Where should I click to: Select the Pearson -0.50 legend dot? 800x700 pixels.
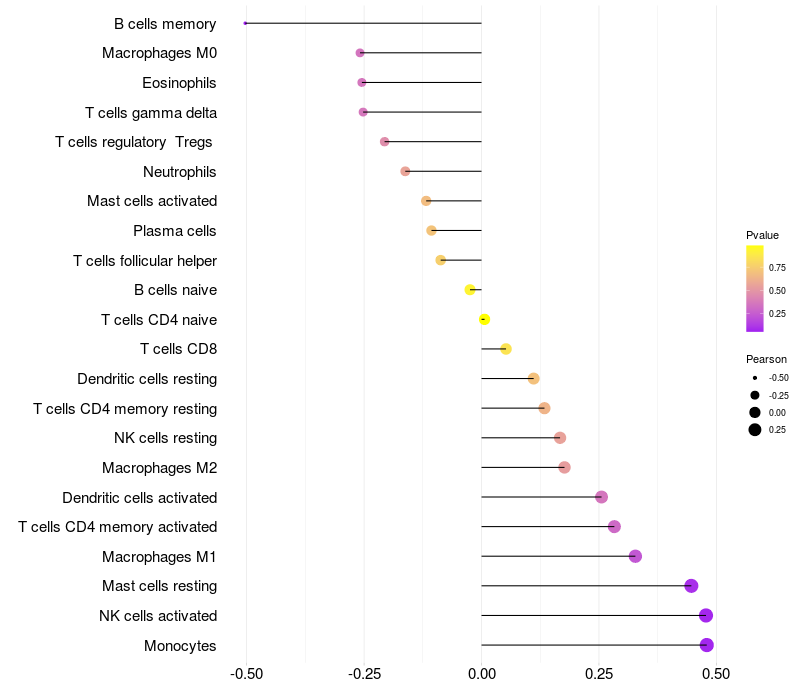[755, 378]
